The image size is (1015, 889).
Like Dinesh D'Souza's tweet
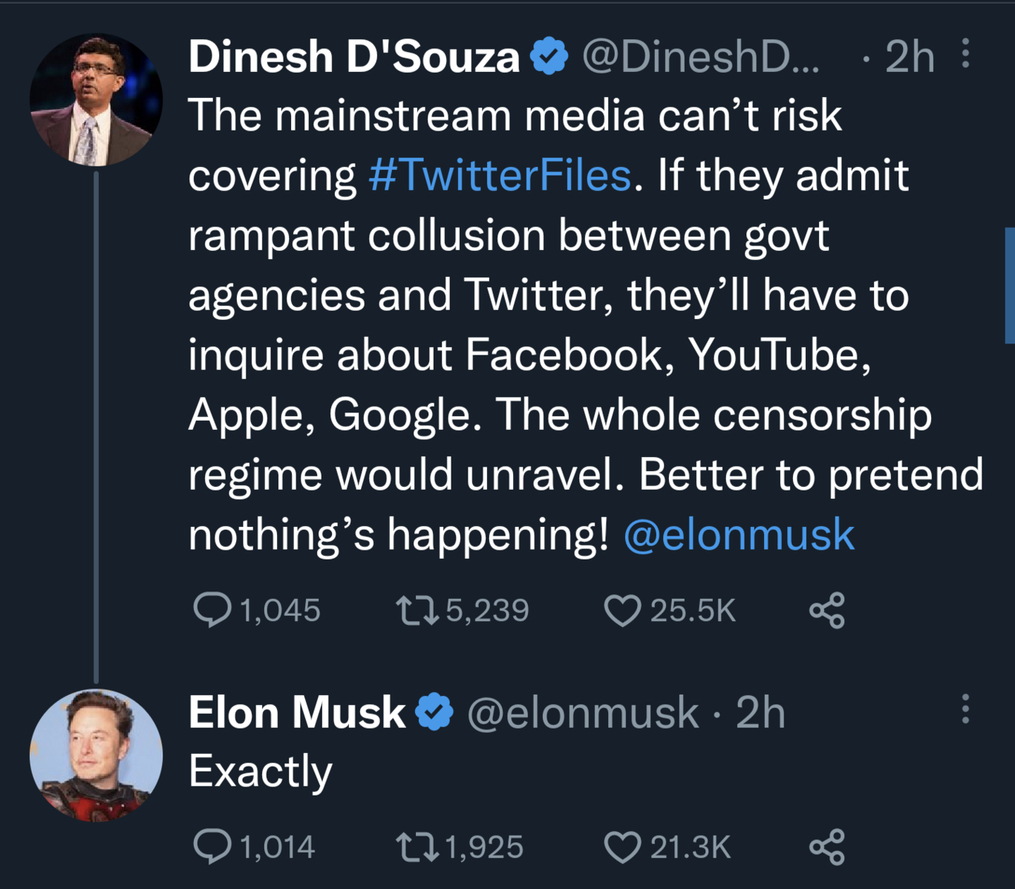click(622, 610)
